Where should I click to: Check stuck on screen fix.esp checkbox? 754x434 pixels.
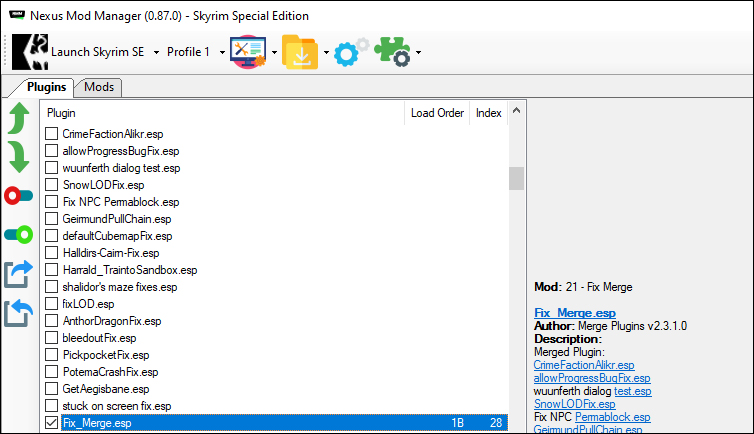pyautogui.click(x=51, y=406)
